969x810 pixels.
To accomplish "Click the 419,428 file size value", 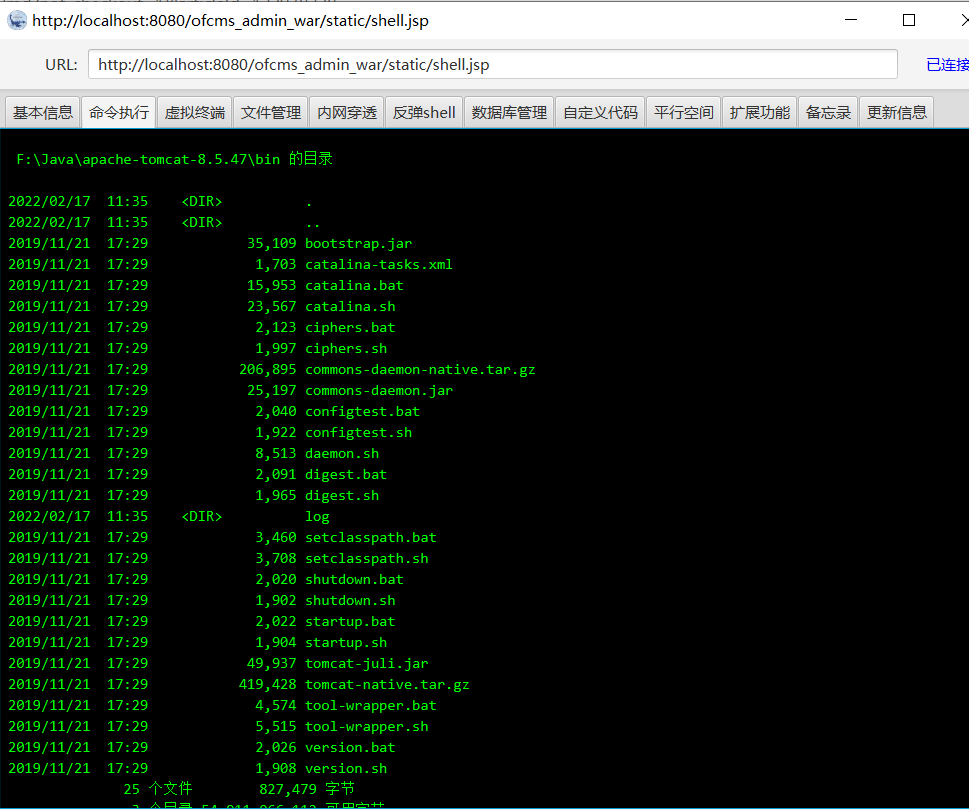I will pos(268,685).
